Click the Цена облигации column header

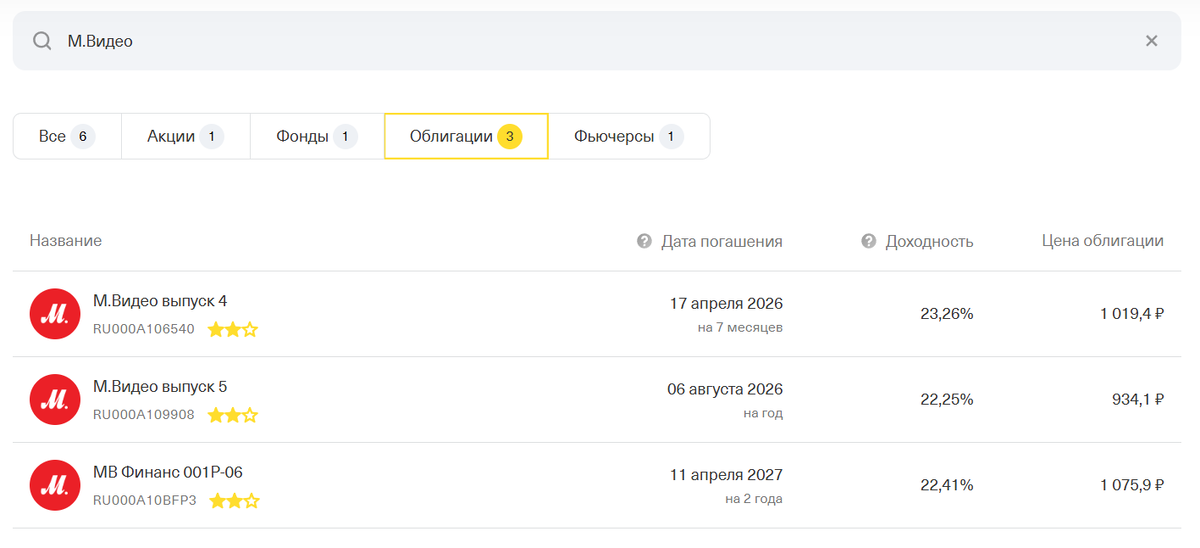click(x=1102, y=241)
